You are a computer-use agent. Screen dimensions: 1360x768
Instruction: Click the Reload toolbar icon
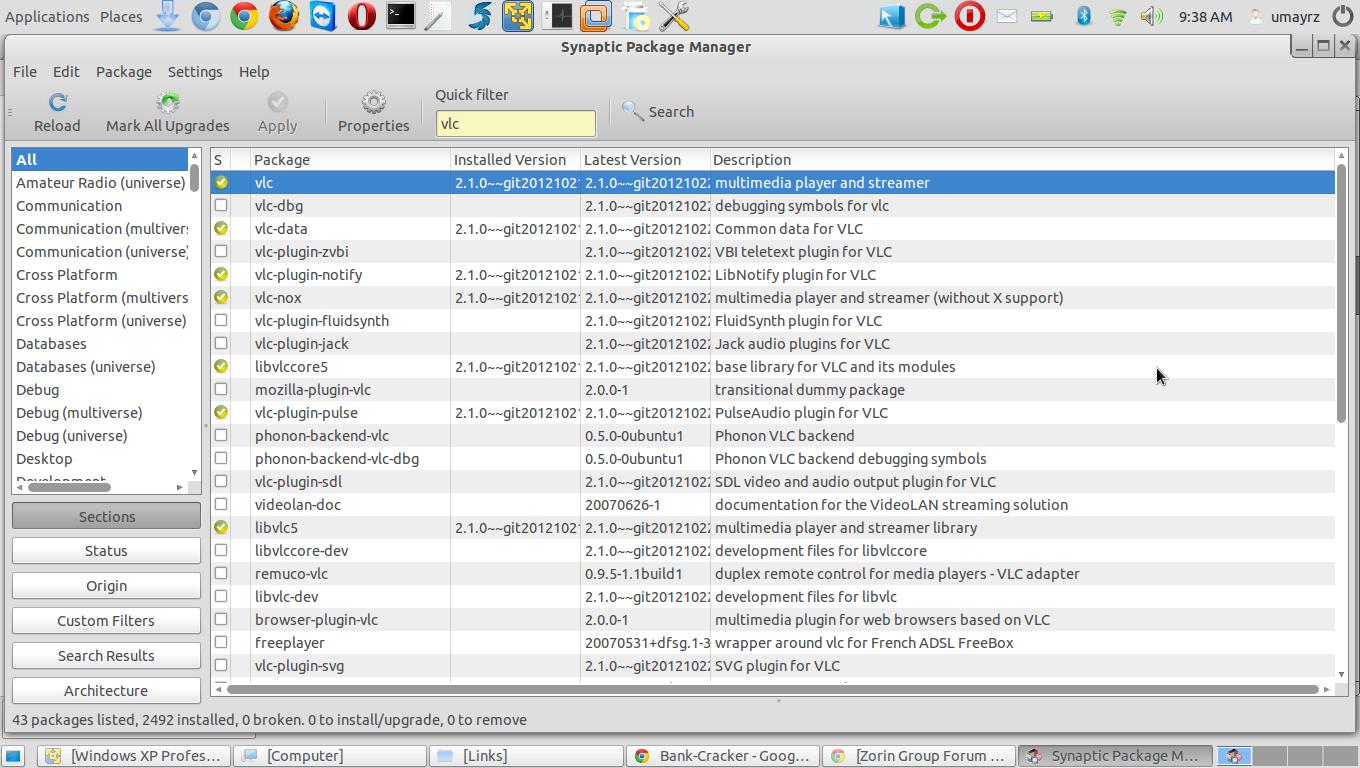pos(57,103)
